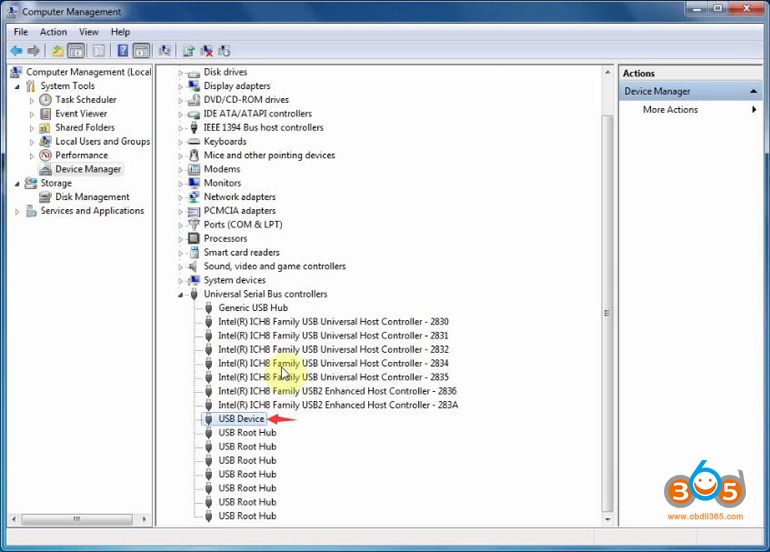The height and width of the screenshot is (552, 770).
Task: Click the device list scroll down arrow
Action: click(608, 519)
